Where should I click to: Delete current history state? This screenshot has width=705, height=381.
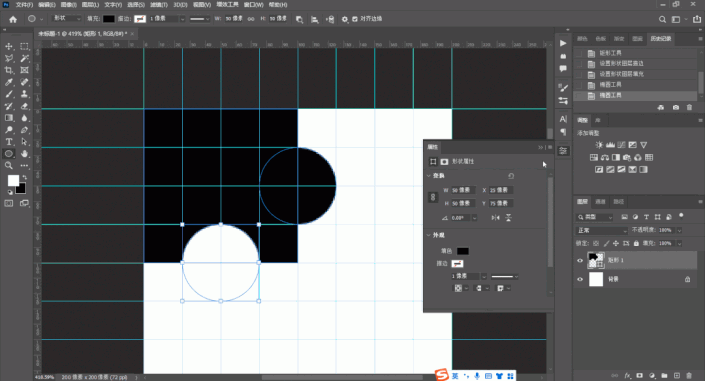click(x=689, y=108)
